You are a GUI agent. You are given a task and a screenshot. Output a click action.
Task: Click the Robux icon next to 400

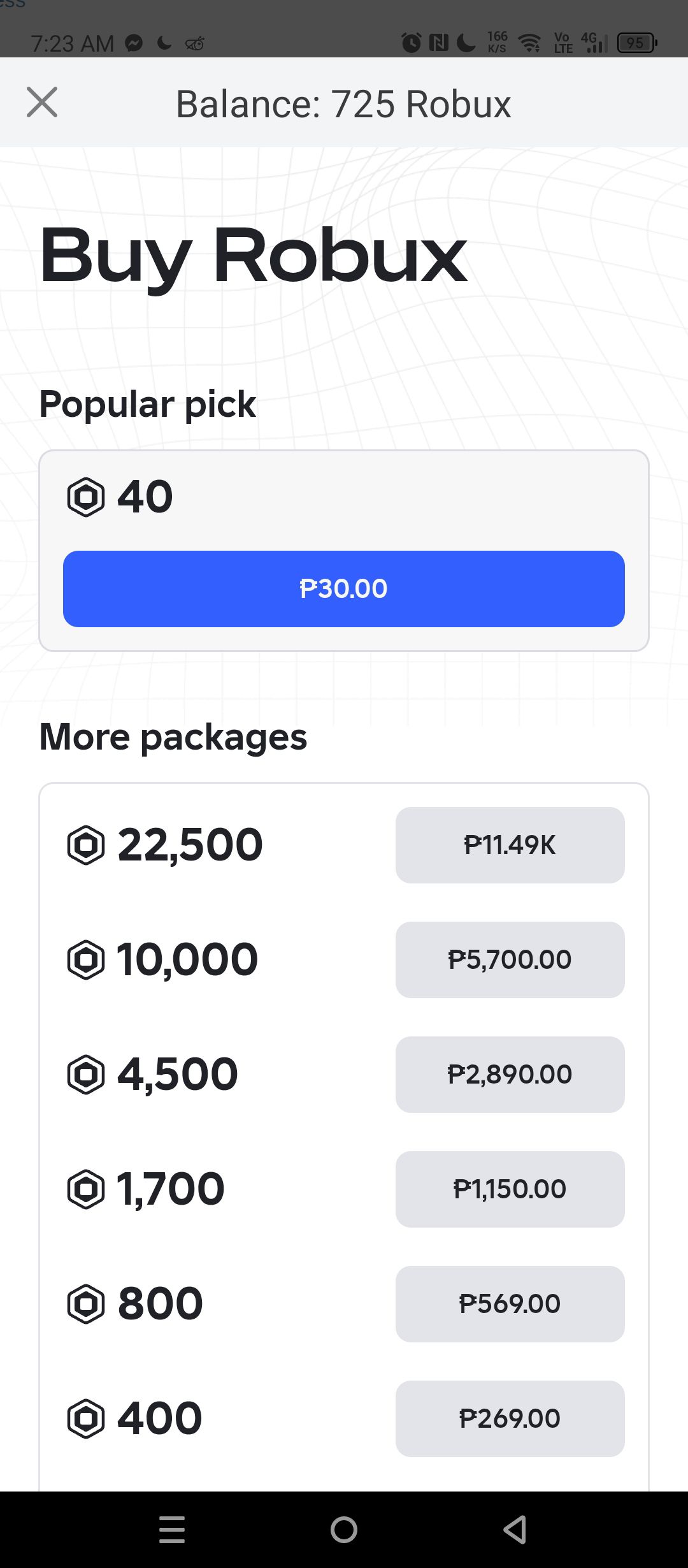pyautogui.click(x=86, y=1419)
